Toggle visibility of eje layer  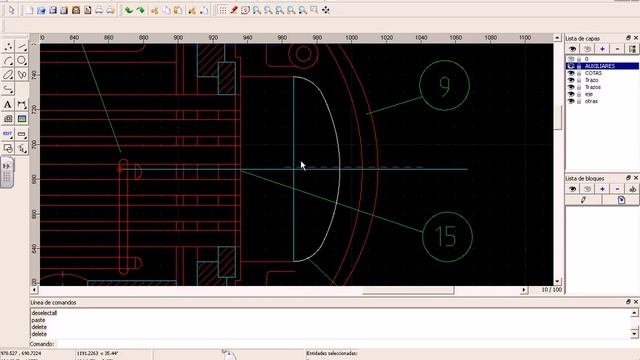571,94
